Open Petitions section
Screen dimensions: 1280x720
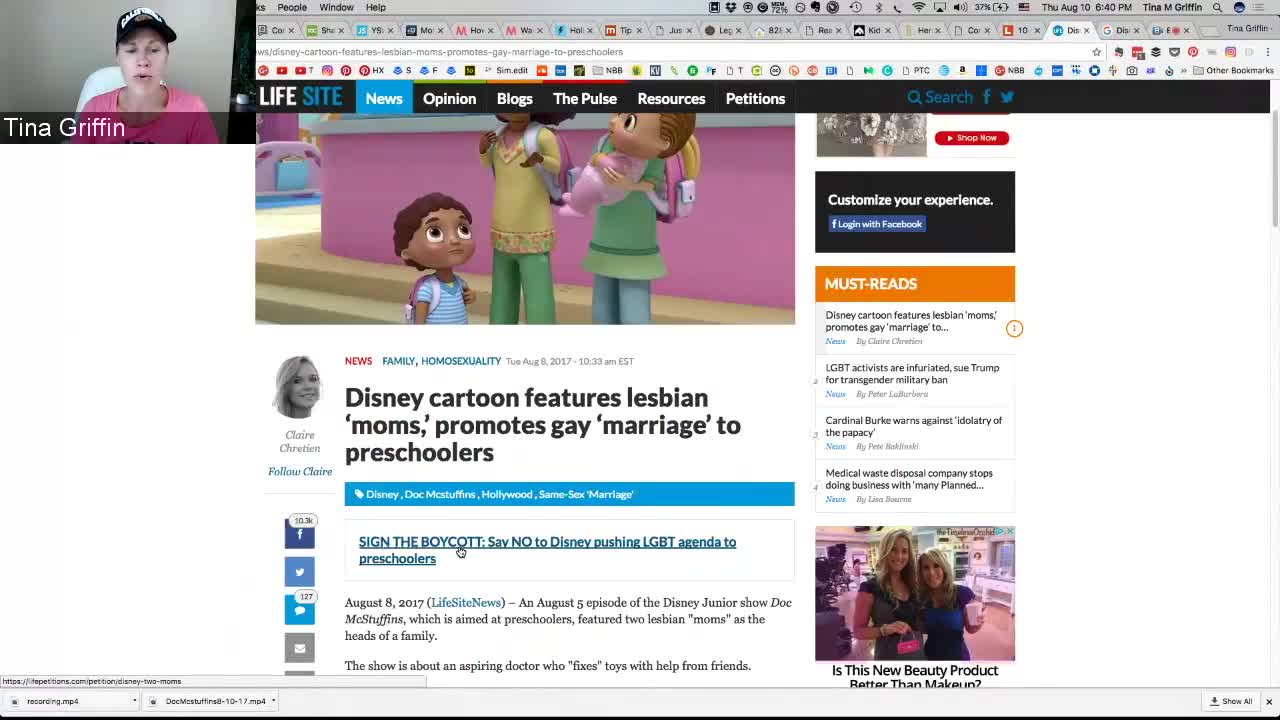pyautogui.click(x=755, y=98)
